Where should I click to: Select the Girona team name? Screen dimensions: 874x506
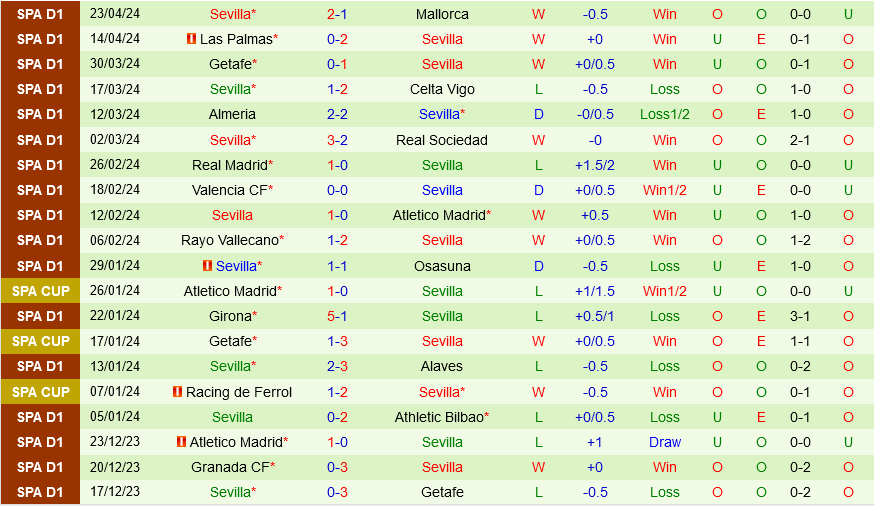(229, 316)
